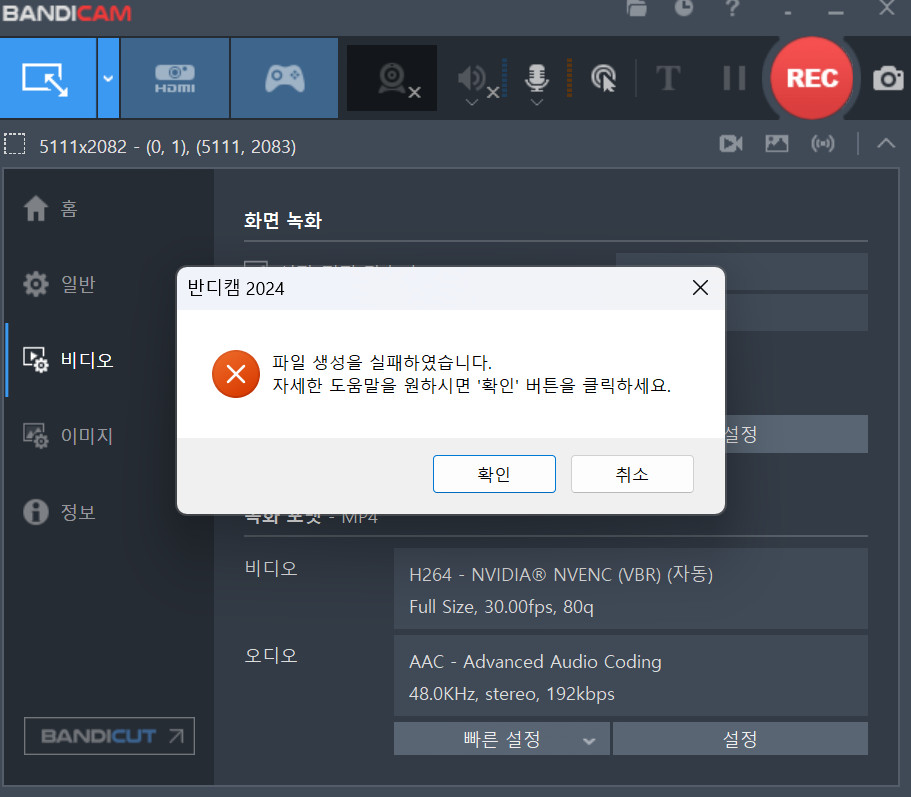Switch to game recording mode
This screenshot has width=911, height=797.
coord(285,78)
